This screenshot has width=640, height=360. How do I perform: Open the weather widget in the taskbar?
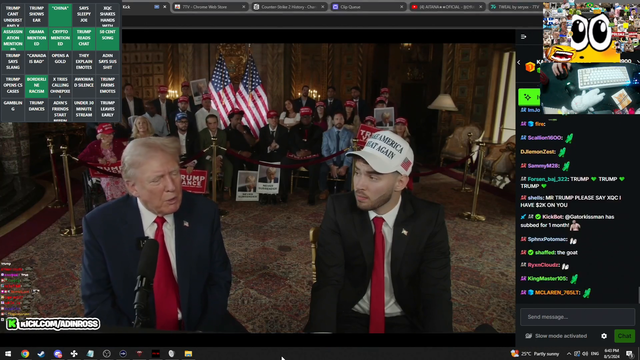(535, 353)
